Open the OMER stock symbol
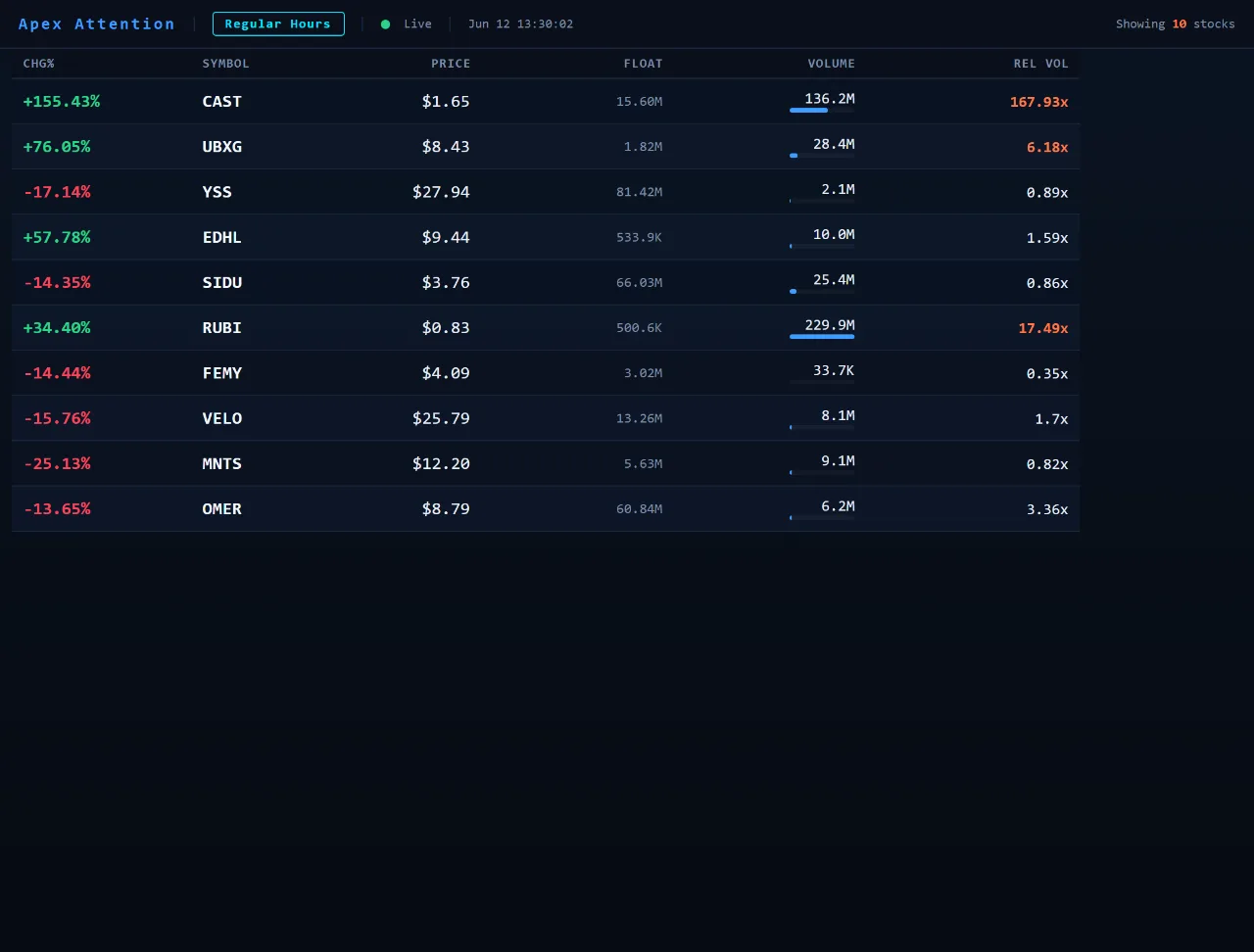This screenshot has height=952, width=1254. pyautogui.click(x=222, y=509)
